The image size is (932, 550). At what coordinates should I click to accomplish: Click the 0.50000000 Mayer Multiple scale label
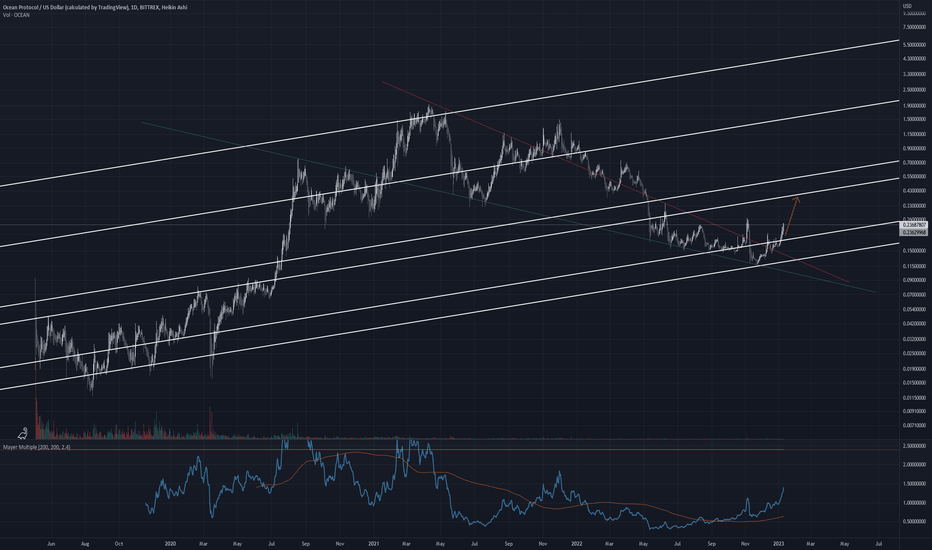pos(914,522)
